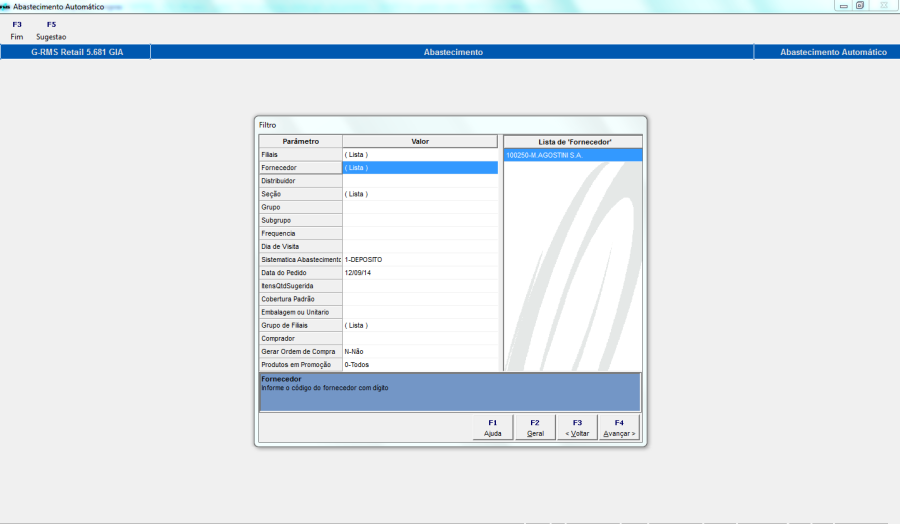Select the Fornecedor value field
The image size is (900, 524).
(420, 168)
